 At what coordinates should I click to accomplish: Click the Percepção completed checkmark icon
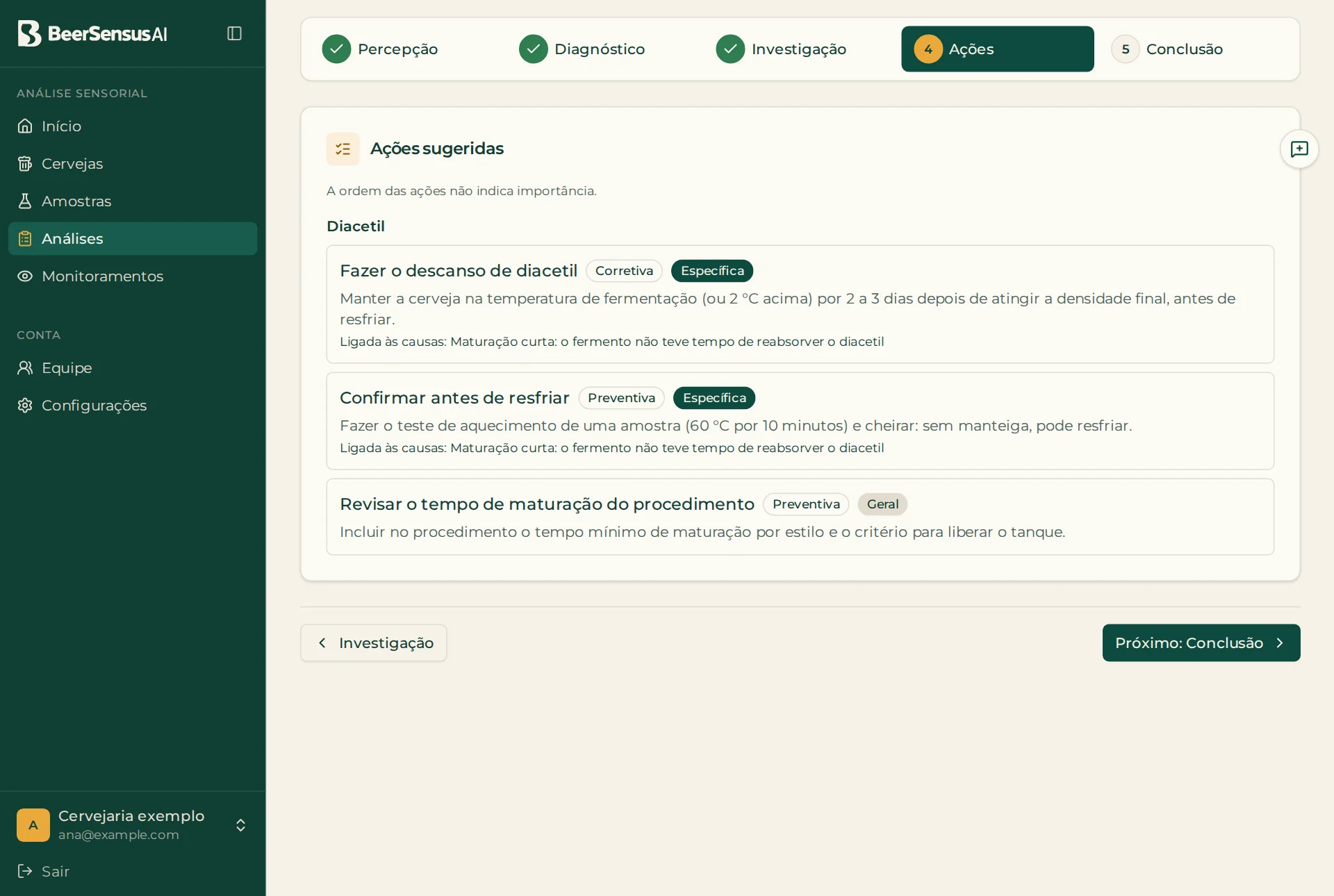(336, 49)
